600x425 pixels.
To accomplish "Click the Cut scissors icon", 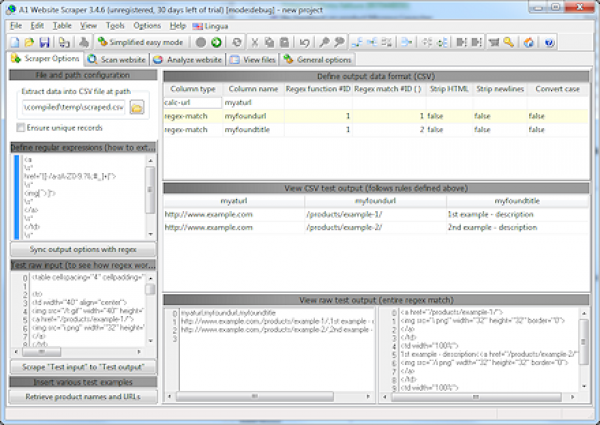I will [254, 42].
